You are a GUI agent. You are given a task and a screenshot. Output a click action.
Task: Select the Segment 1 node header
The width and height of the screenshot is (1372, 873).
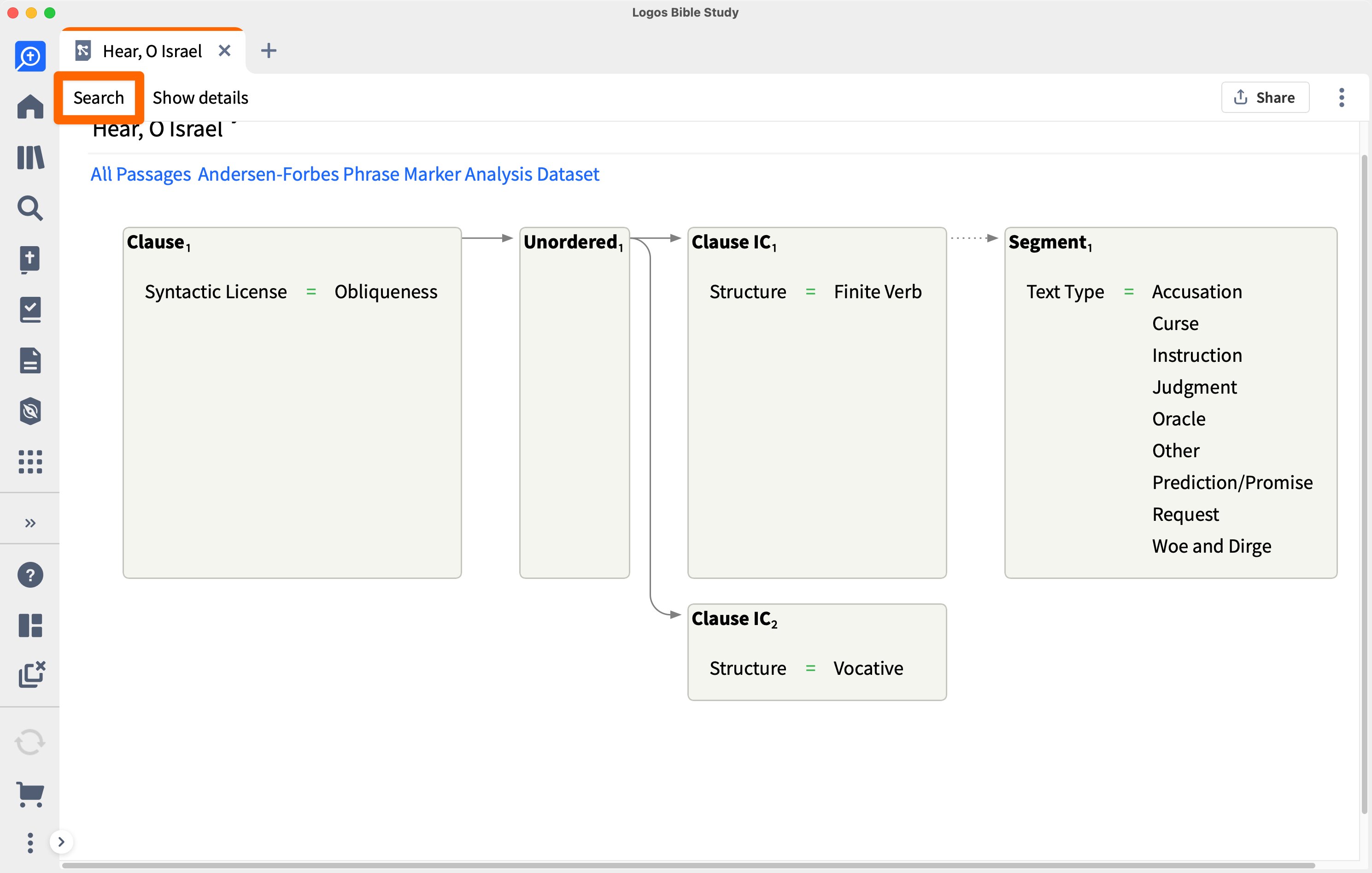1050,242
